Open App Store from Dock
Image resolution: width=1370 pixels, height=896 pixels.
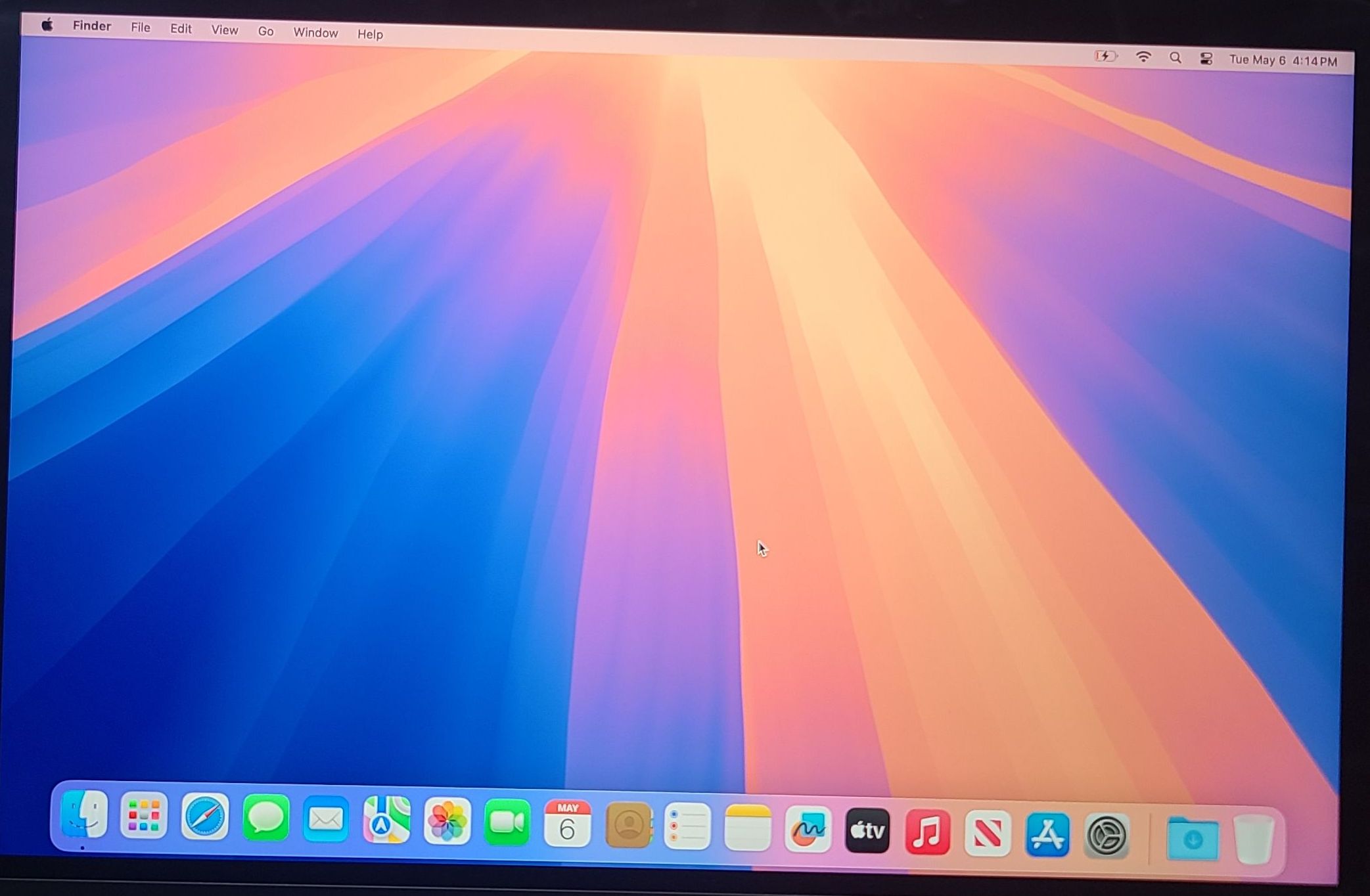(1047, 836)
